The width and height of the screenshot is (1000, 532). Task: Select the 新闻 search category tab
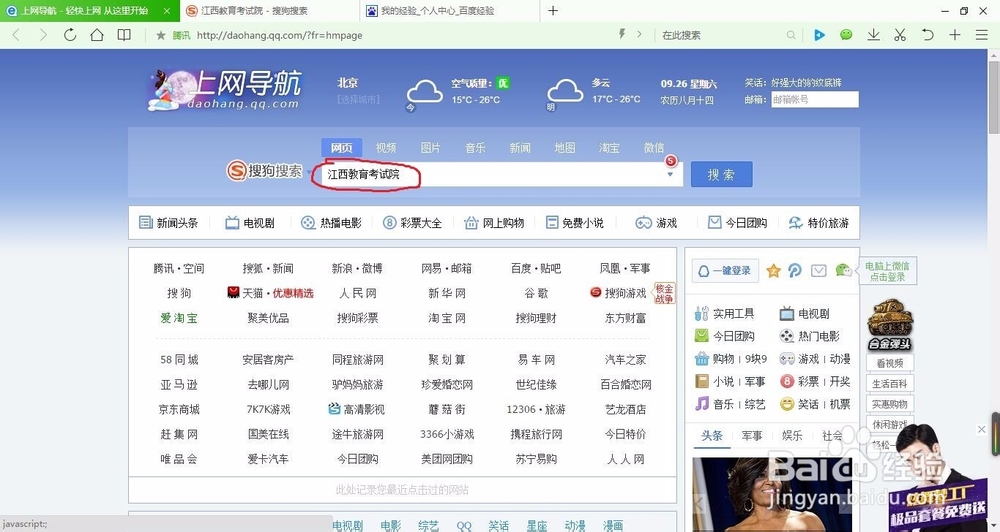pos(520,148)
